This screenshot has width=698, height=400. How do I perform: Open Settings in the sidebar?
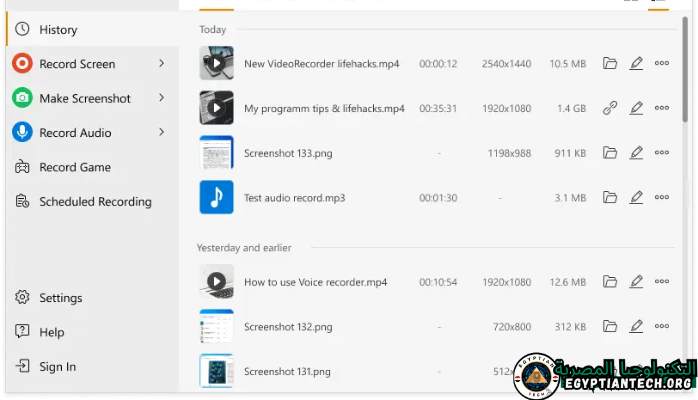point(60,298)
